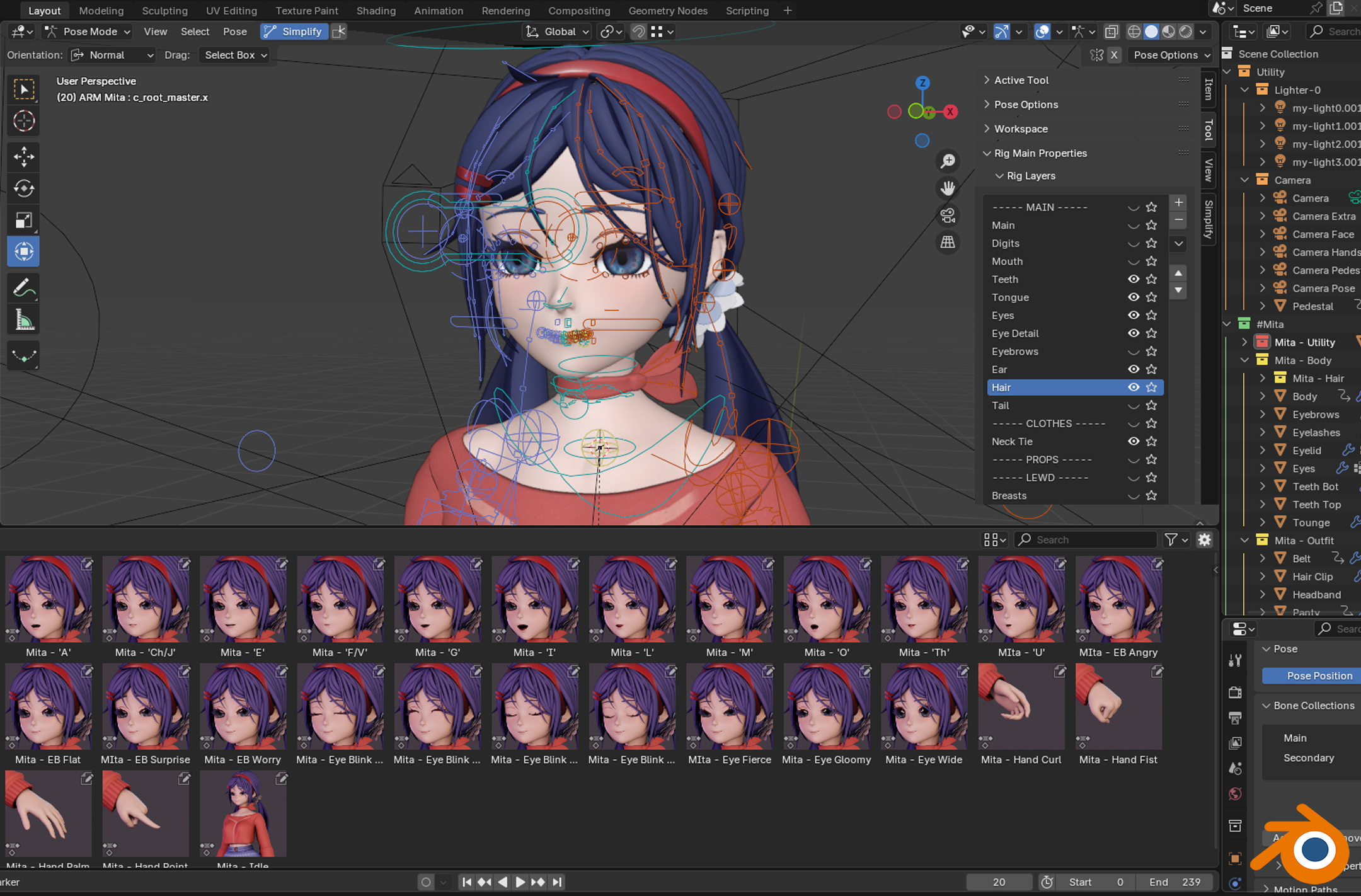Toggle visibility of Ear rig layer

pyautogui.click(x=1134, y=369)
